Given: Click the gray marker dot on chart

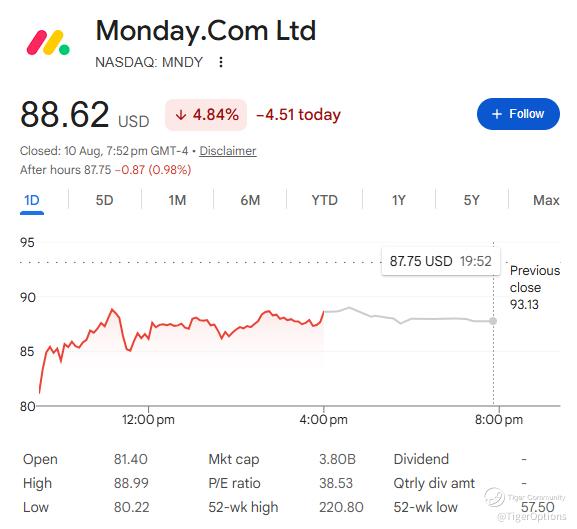Looking at the screenshot, I should pos(493,321).
